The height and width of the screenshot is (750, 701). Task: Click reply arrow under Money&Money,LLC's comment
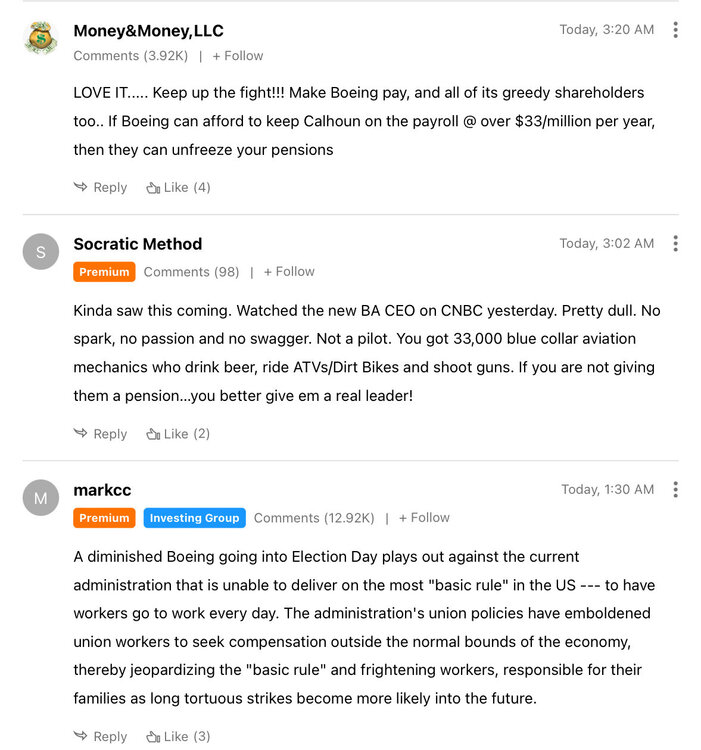pos(81,187)
